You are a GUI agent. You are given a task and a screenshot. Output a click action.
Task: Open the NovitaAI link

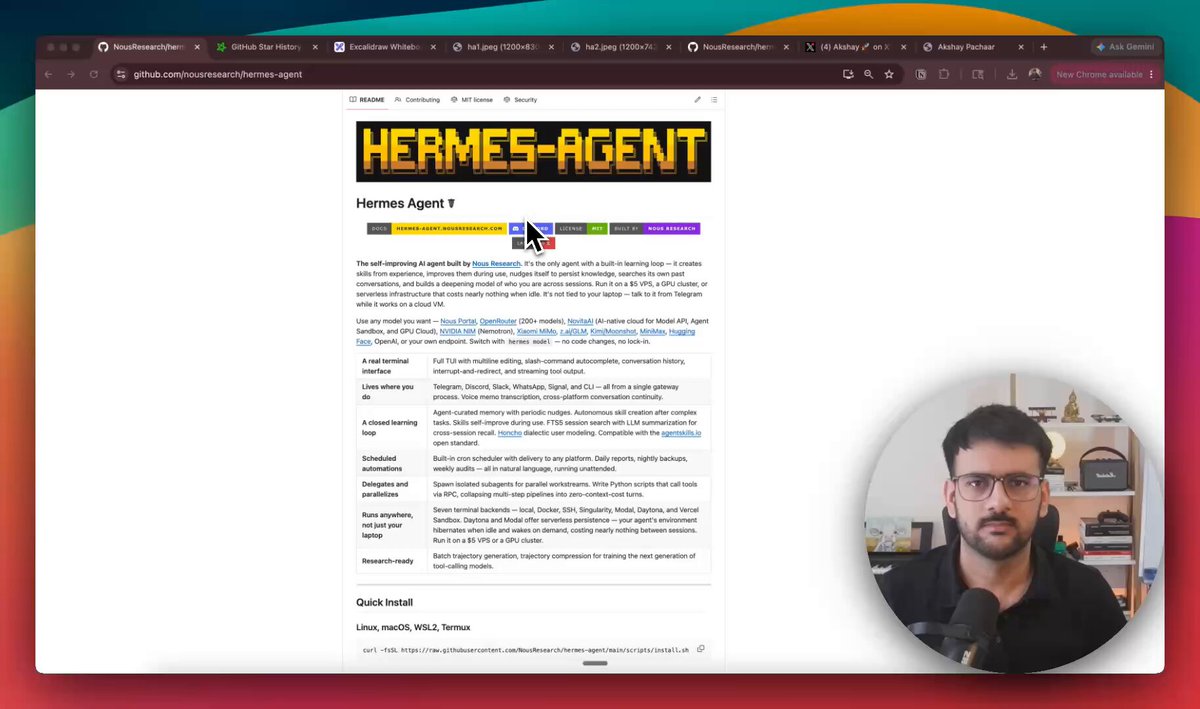click(x=580, y=321)
